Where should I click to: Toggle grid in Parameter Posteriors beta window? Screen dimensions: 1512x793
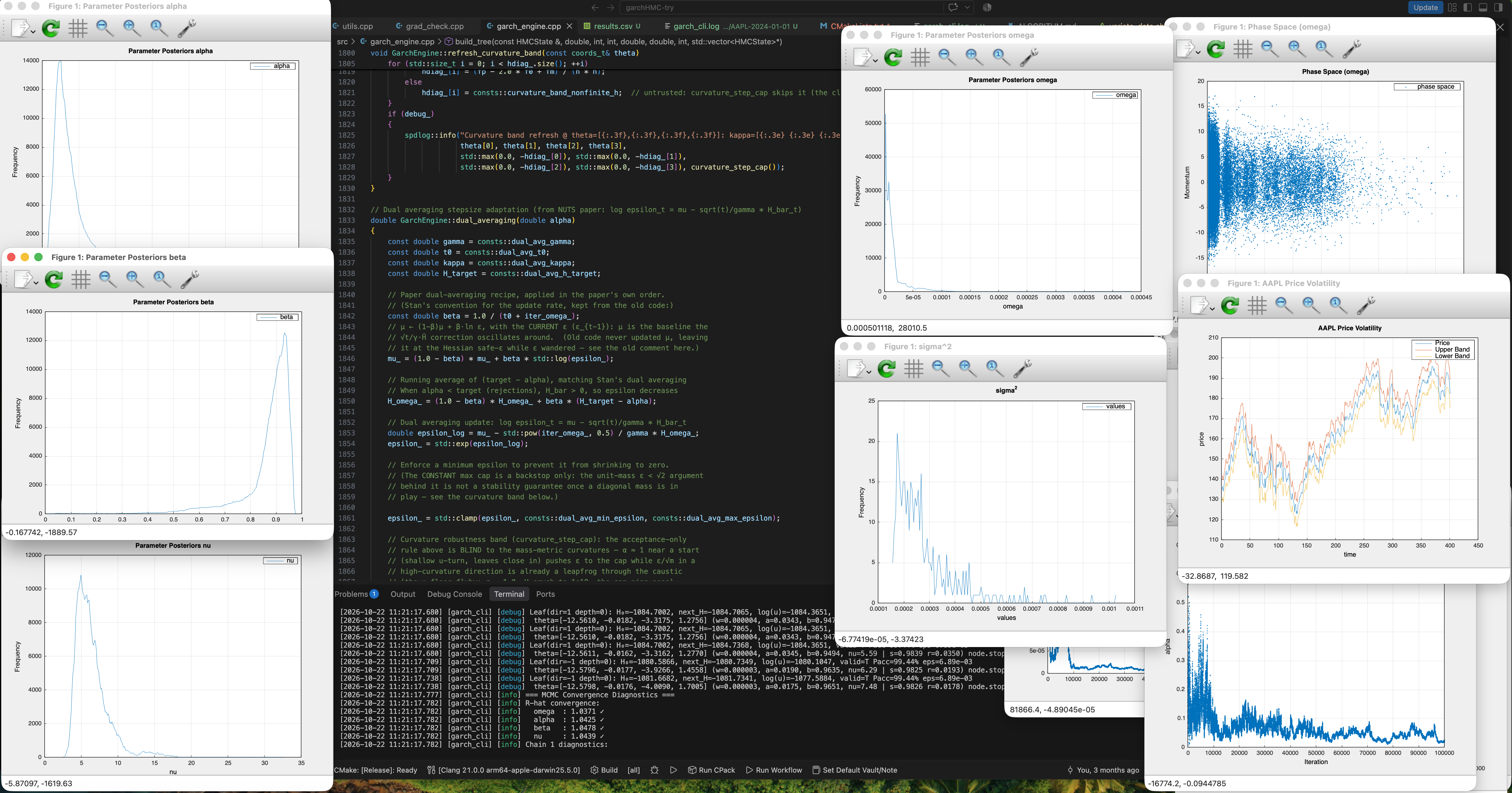point(81,279)
